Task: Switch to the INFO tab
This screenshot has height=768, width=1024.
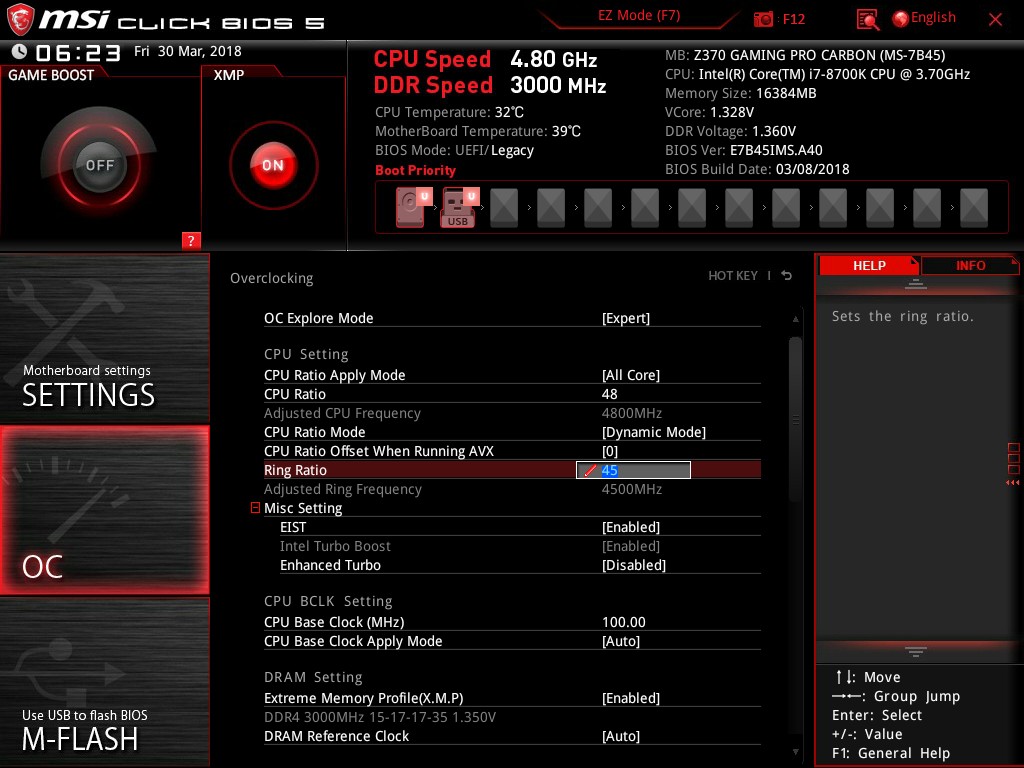Action: click(x=970, y=266)
